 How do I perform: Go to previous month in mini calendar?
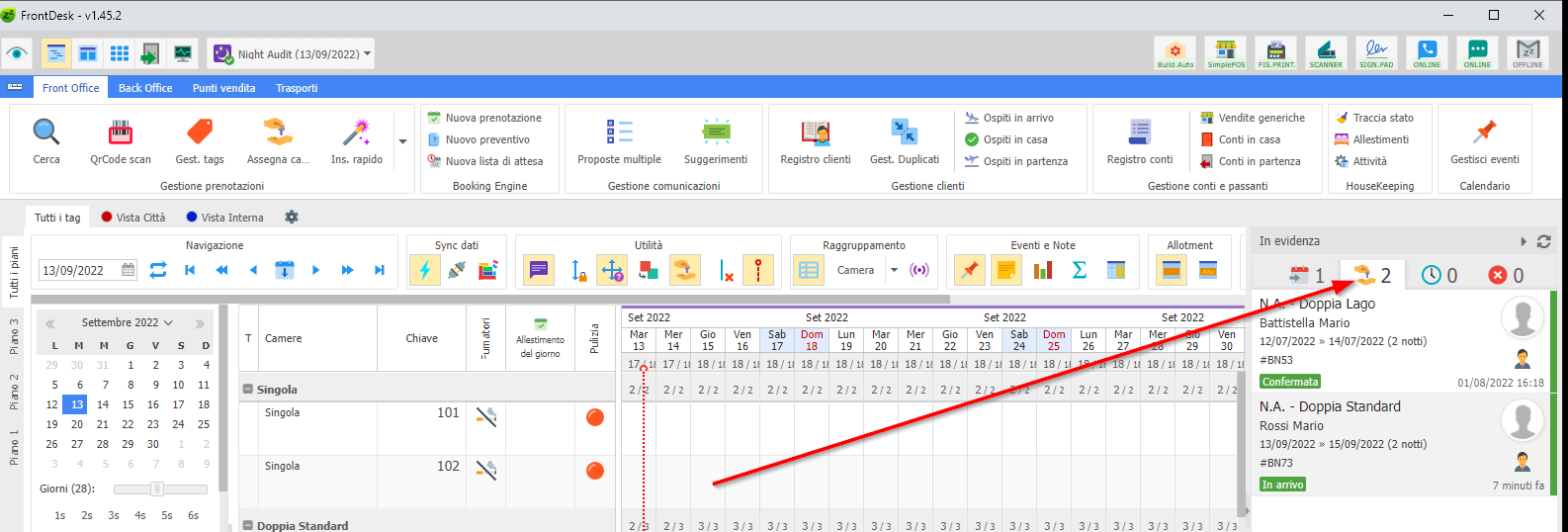(50, 323)
